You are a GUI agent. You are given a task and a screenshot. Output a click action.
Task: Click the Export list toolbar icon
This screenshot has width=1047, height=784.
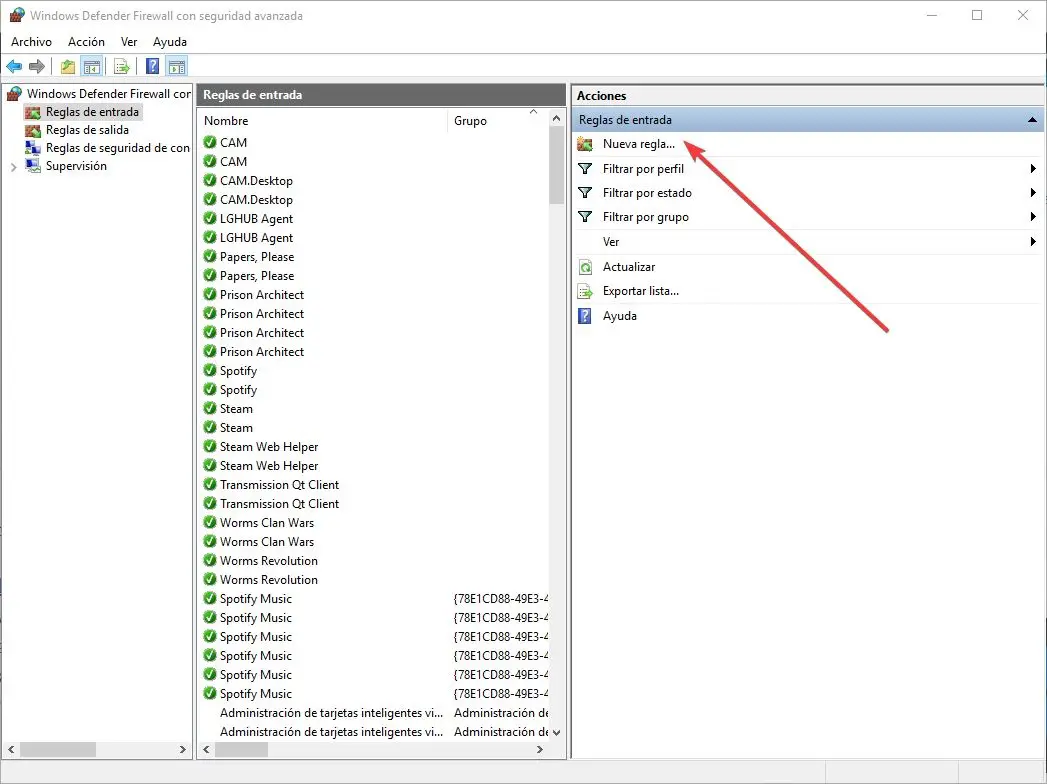(122, 66)
